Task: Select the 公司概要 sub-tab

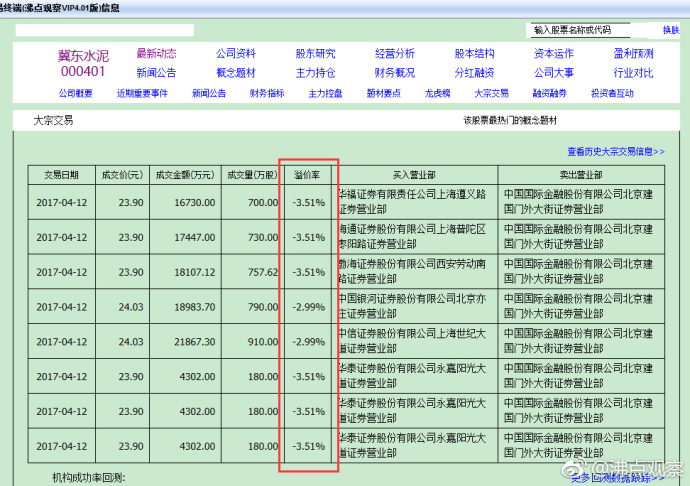Action: 76,93
